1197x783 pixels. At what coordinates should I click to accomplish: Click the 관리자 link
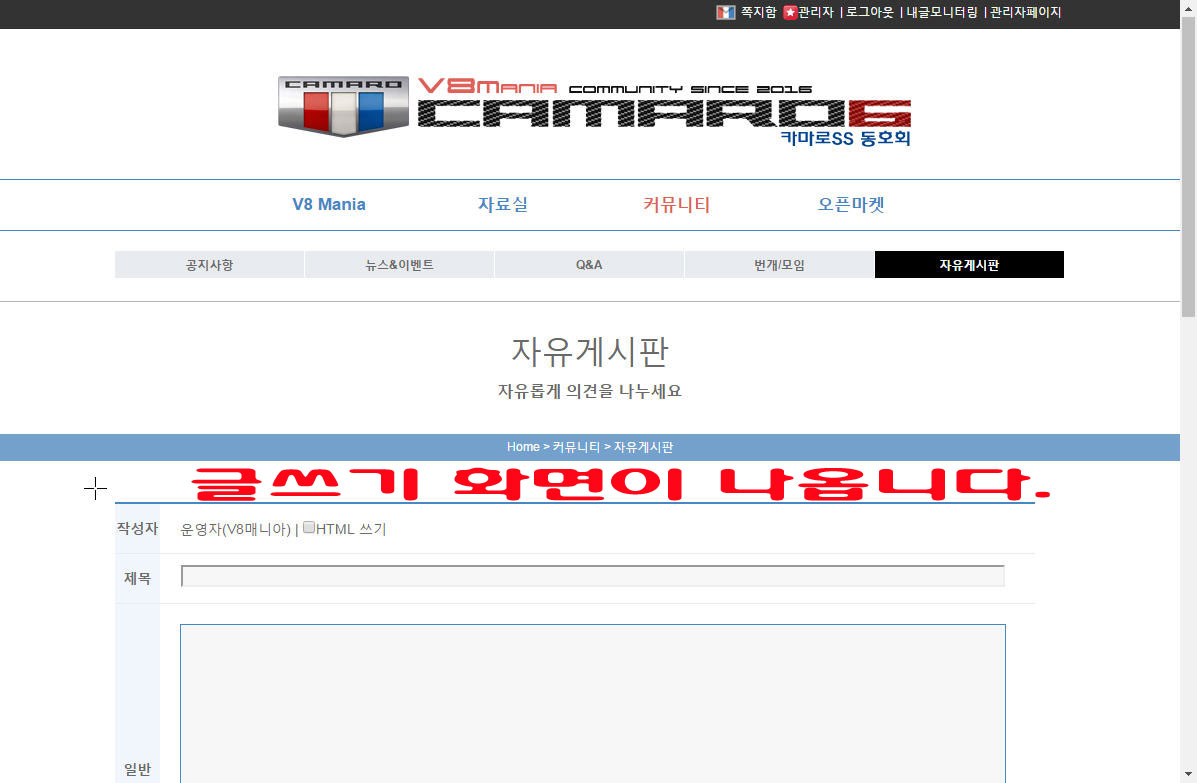(x=816, y=12)
